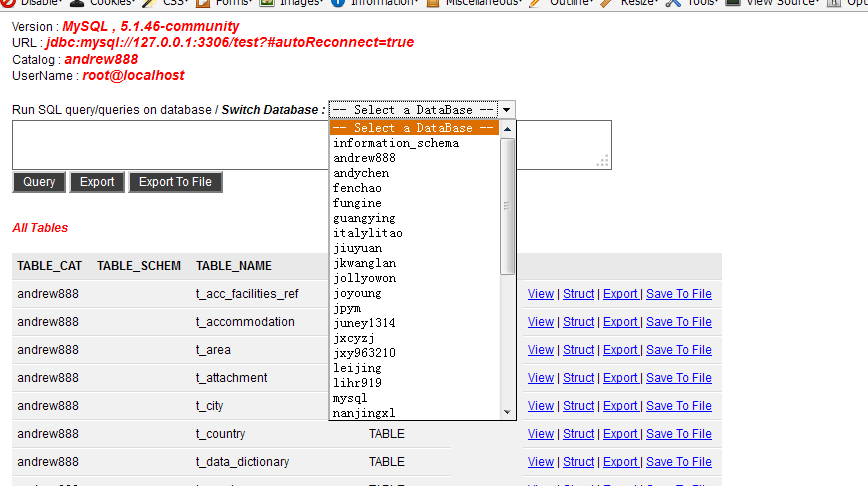
Task: Click Save To File for t_country
Action: point(679,434)
